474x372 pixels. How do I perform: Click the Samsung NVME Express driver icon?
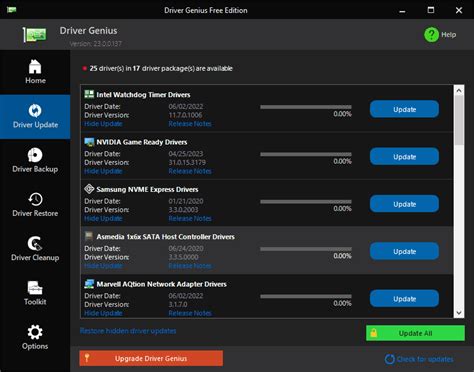tap(89, 189)
